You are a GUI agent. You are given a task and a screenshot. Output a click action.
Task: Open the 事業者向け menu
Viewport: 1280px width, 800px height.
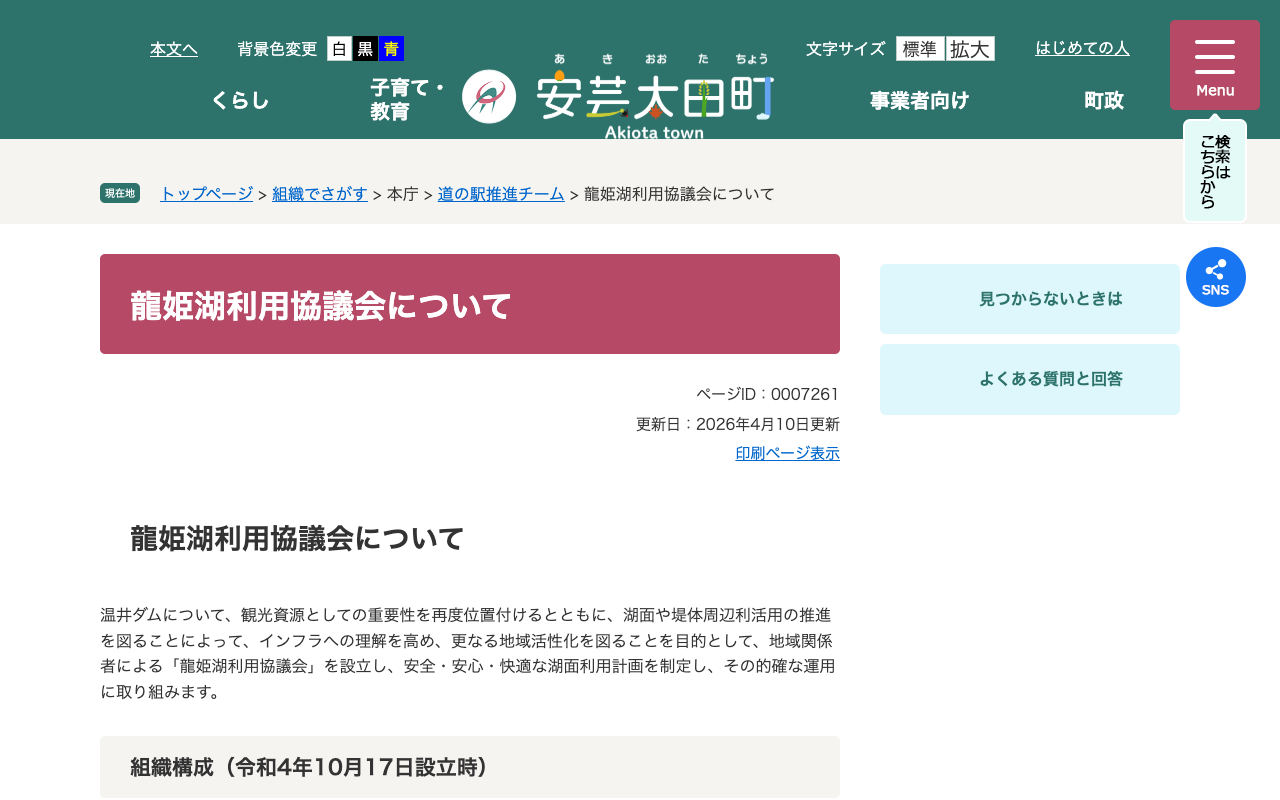click(x=919, y=100)
